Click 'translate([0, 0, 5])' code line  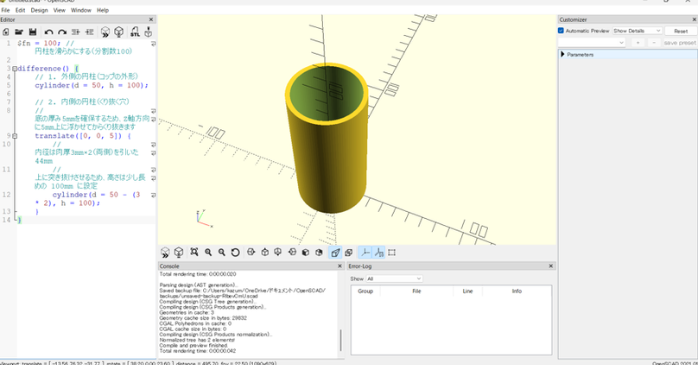click(83, 136)
